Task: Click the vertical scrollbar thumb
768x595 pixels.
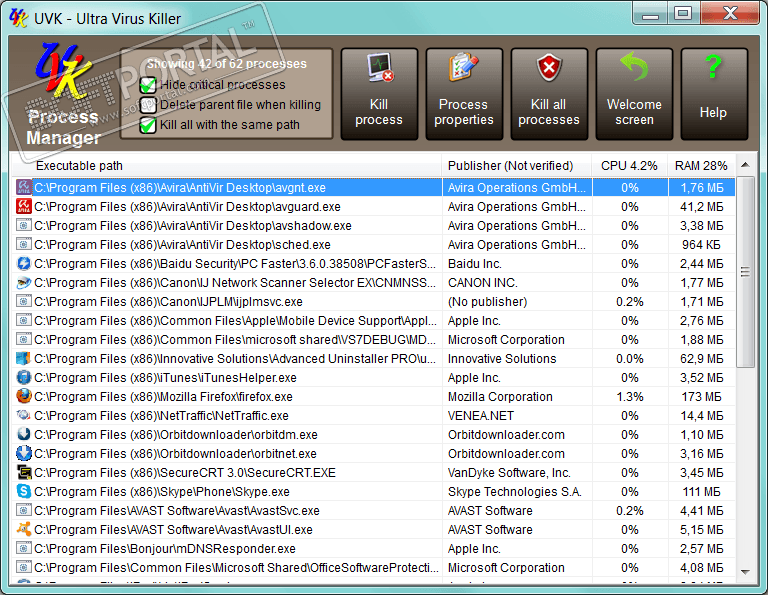Action: tap(745, 272)
